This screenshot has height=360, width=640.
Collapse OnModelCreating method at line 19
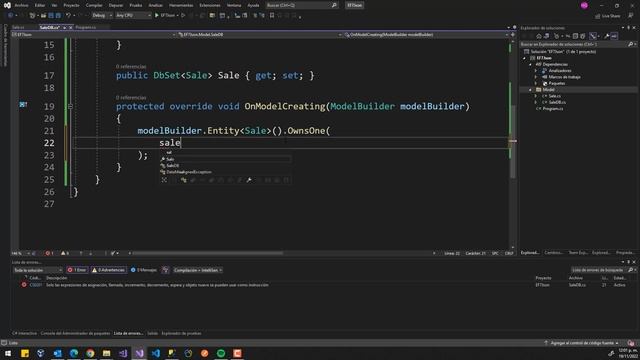[70, 107]
